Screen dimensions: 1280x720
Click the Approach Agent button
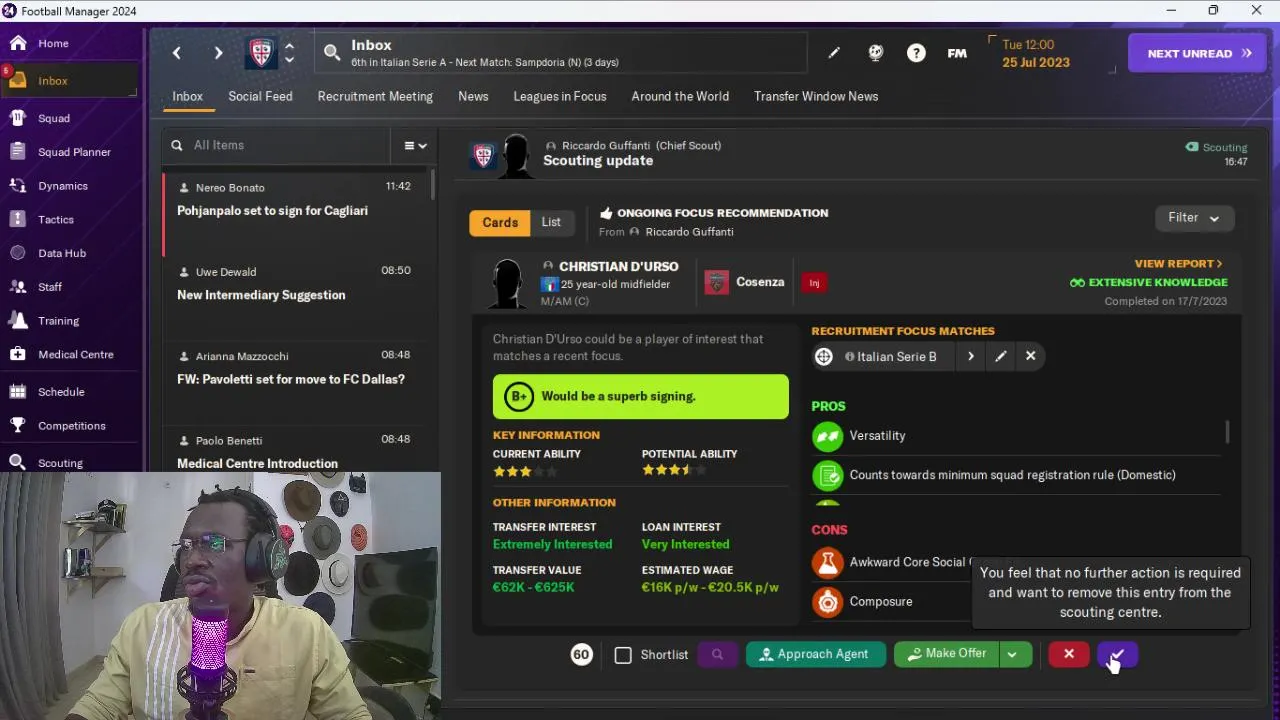click(x=815, y=655)
